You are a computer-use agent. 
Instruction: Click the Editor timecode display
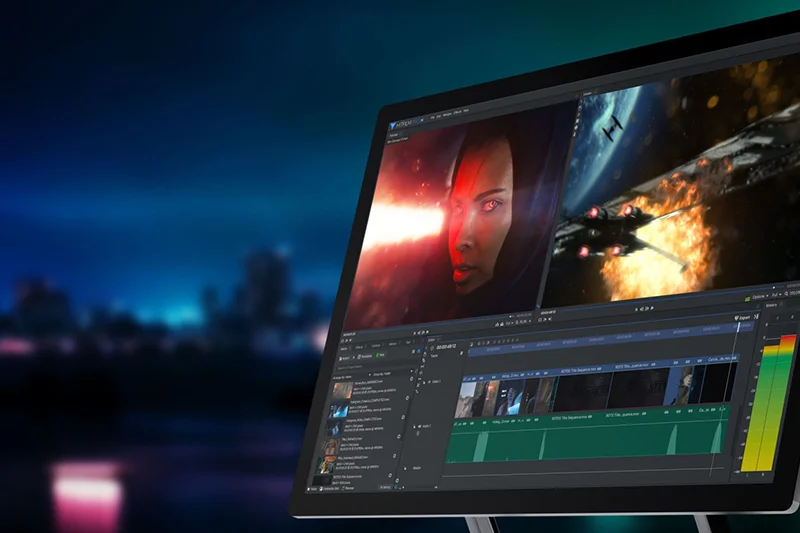(x=446, y=347)
